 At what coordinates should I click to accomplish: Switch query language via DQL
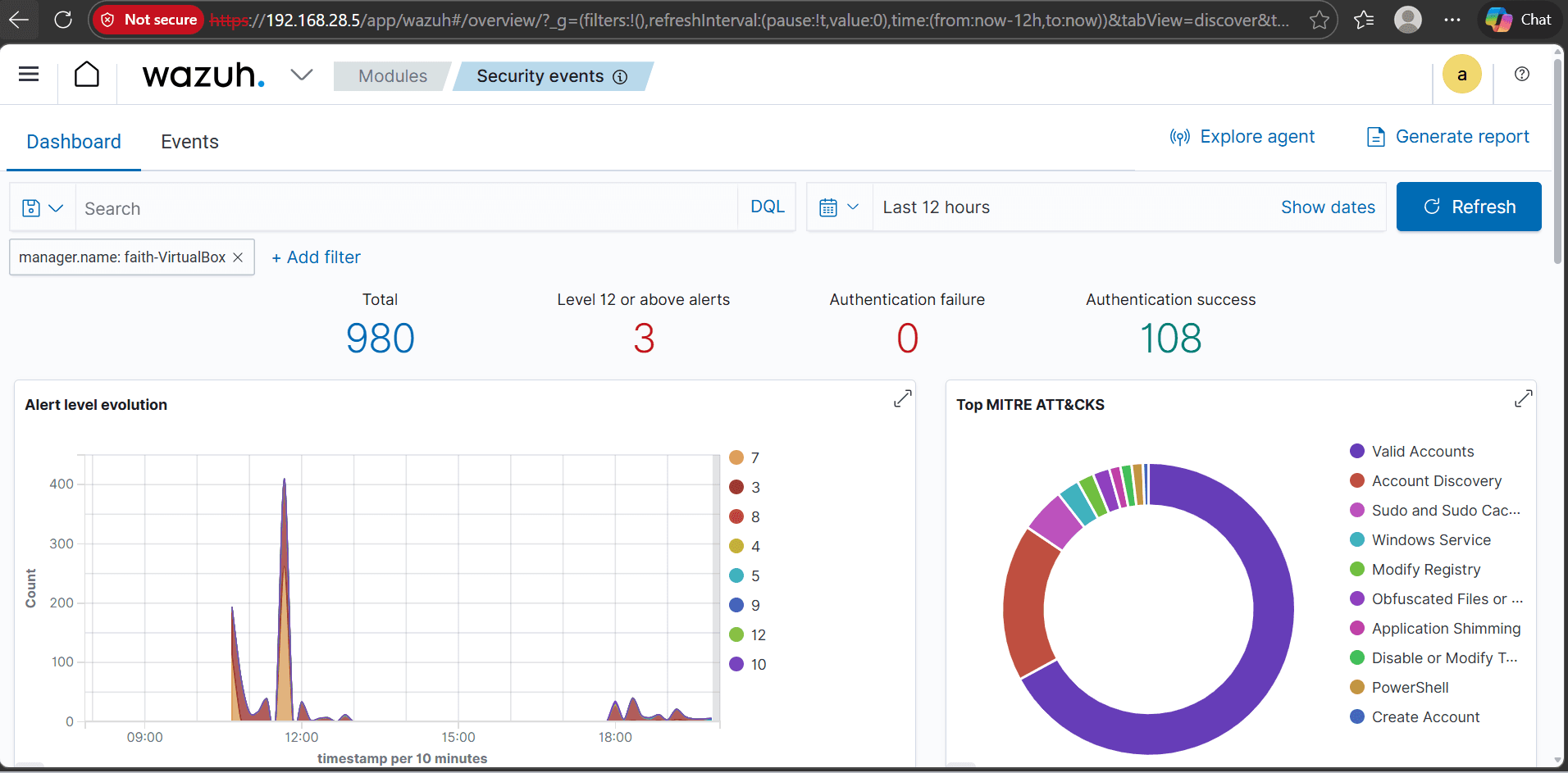click(768, 207)
